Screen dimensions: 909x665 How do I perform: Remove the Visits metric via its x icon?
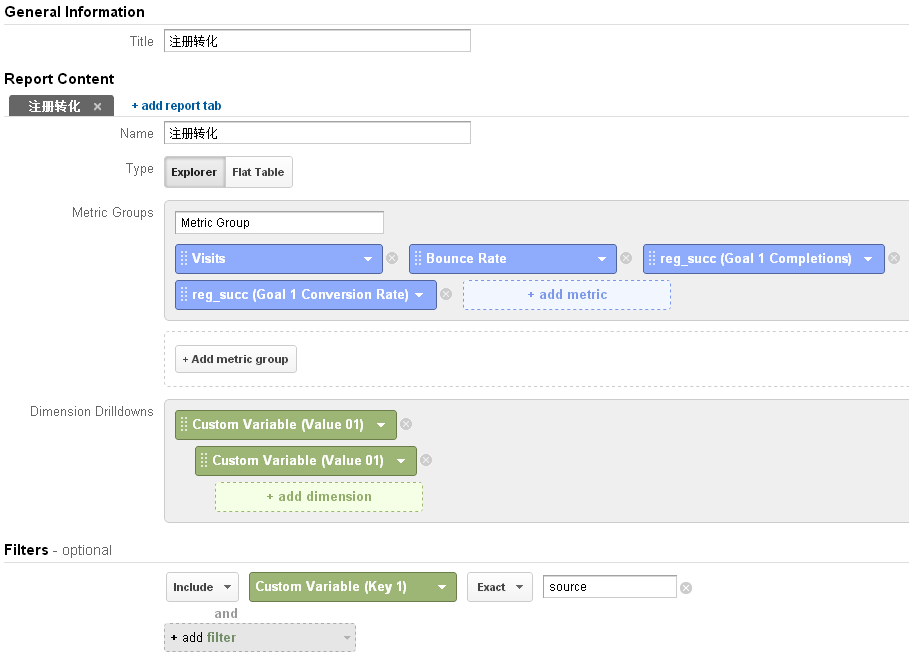point(392,259)
